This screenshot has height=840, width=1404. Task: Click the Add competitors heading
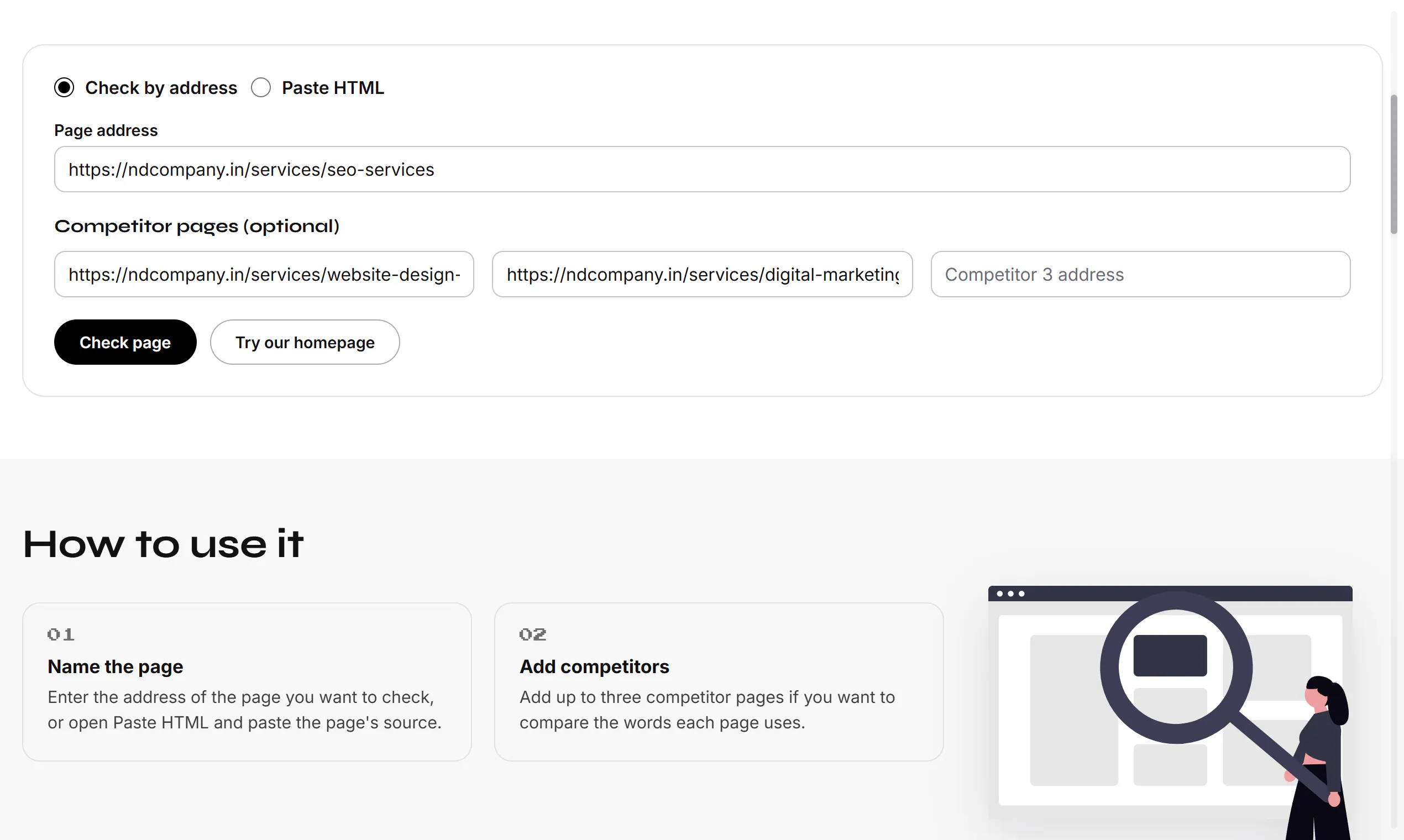(x=594, y=666)
